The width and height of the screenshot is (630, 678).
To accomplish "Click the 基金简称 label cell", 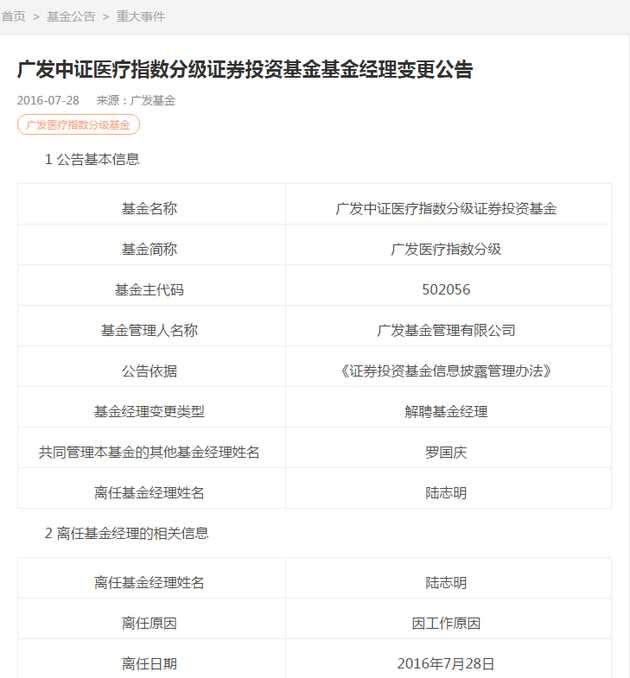I will [x=151, y=245].
